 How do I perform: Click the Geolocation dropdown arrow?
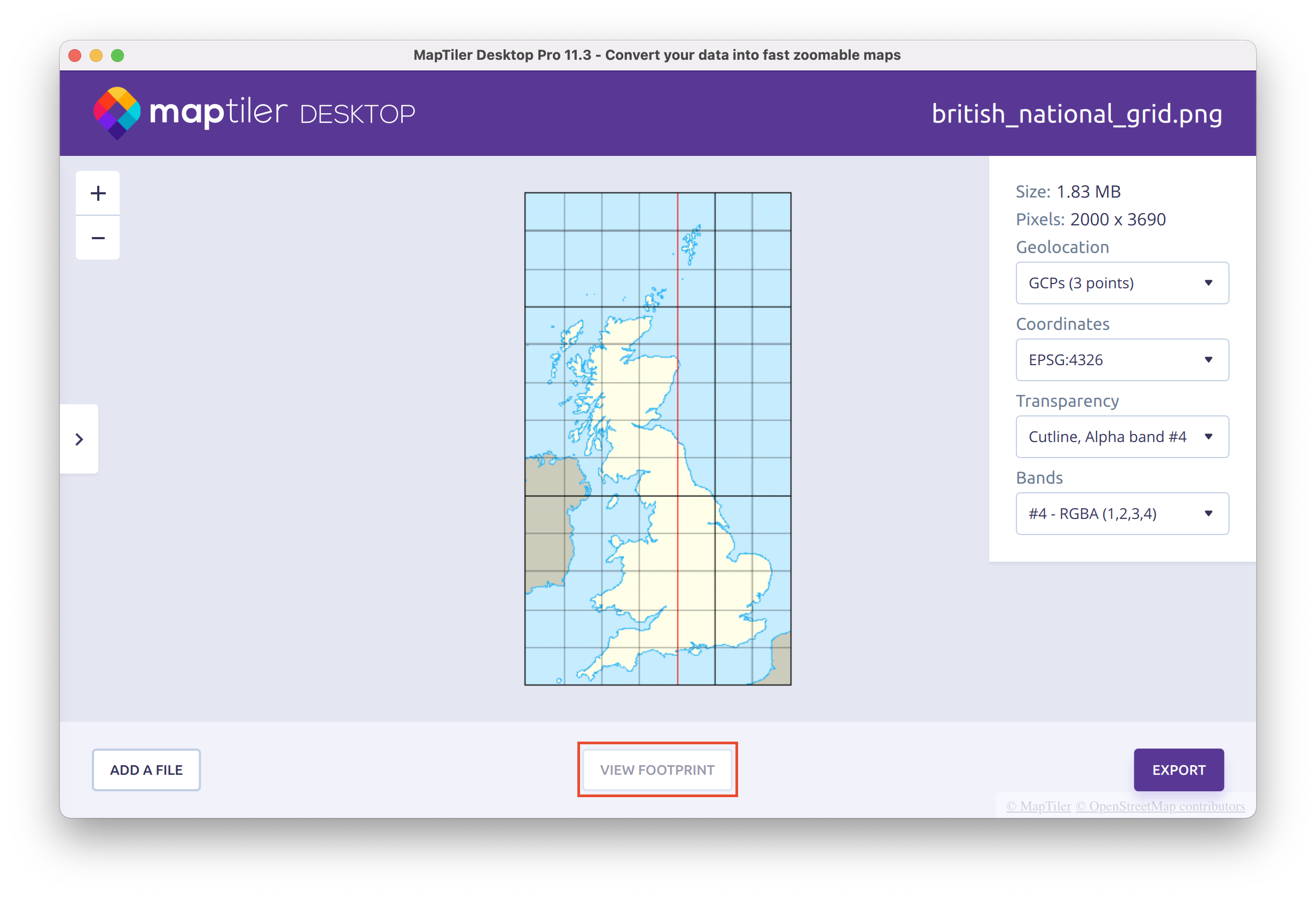click(1209, 283)
